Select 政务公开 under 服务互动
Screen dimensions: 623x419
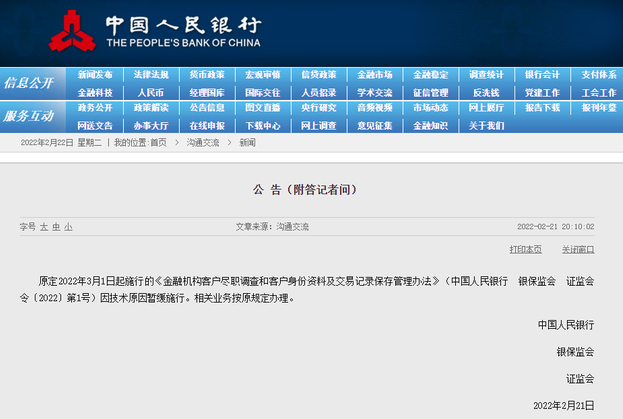tap(95, 108)
